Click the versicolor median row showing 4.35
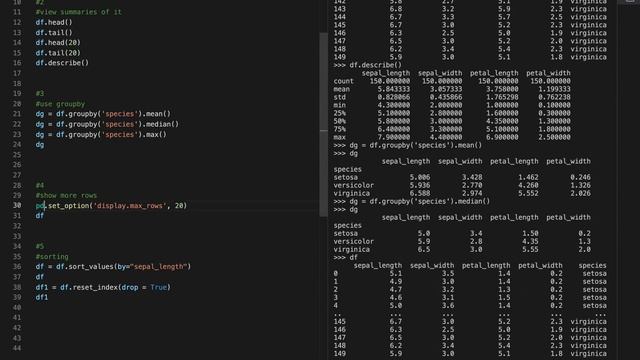This screenshot has height=360, width=640. click(x=462, y=241)
